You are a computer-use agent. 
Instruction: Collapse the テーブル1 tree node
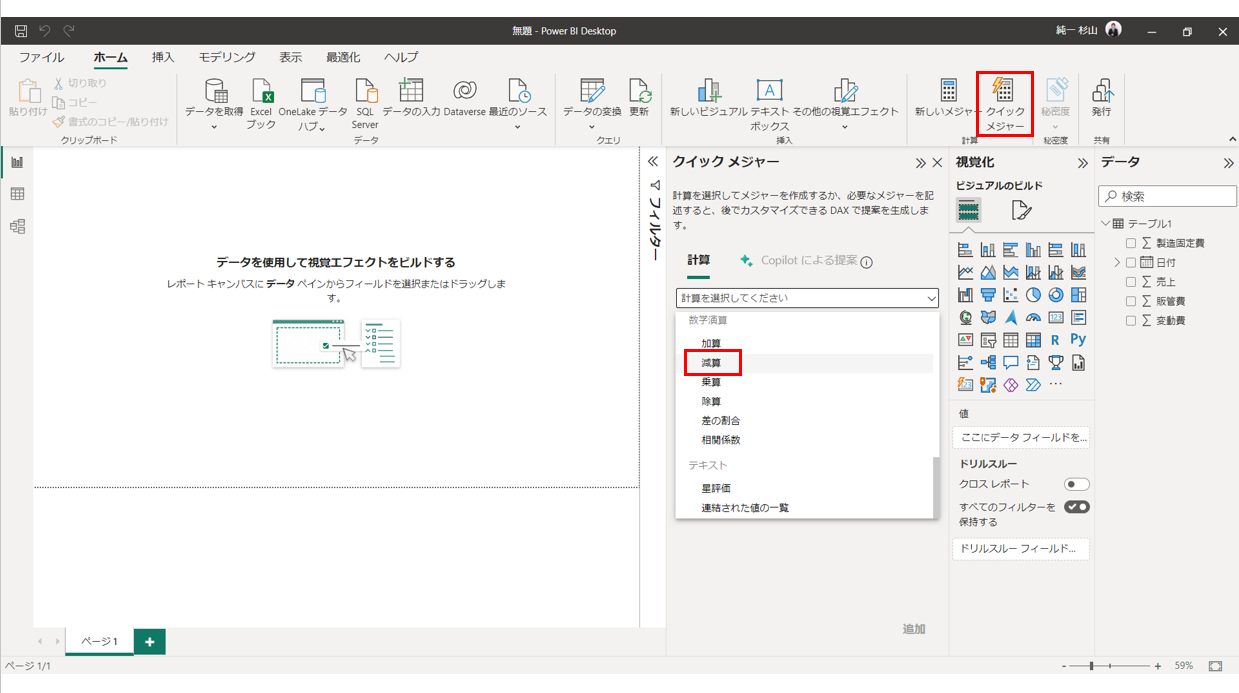[x=1105, y=224]
